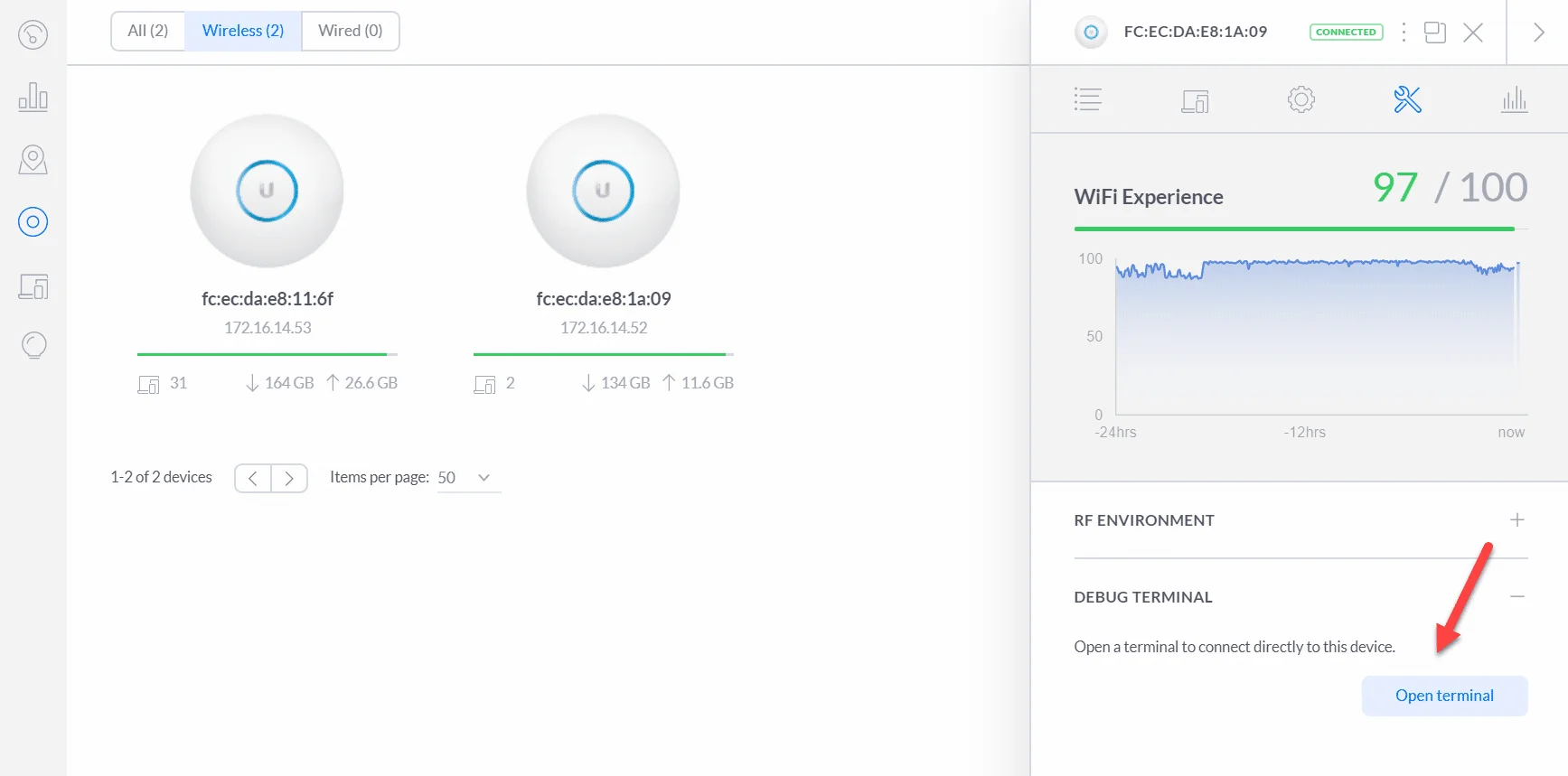1568x776 pixels.
Task: Click the 1-2 of 2 devices text
Action: click(x=161, y=477)
